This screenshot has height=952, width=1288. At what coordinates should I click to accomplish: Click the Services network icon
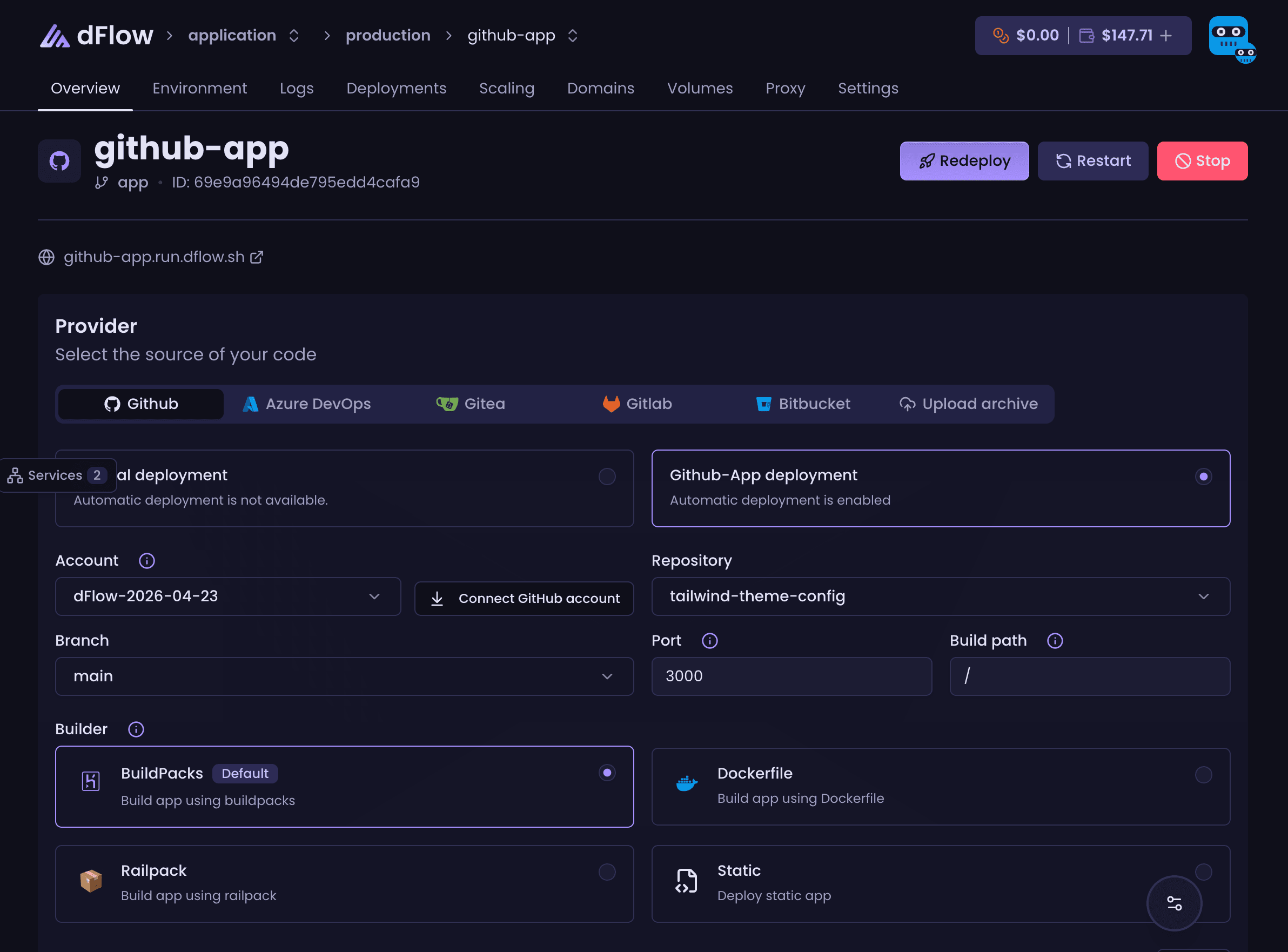tap(15, 475)
